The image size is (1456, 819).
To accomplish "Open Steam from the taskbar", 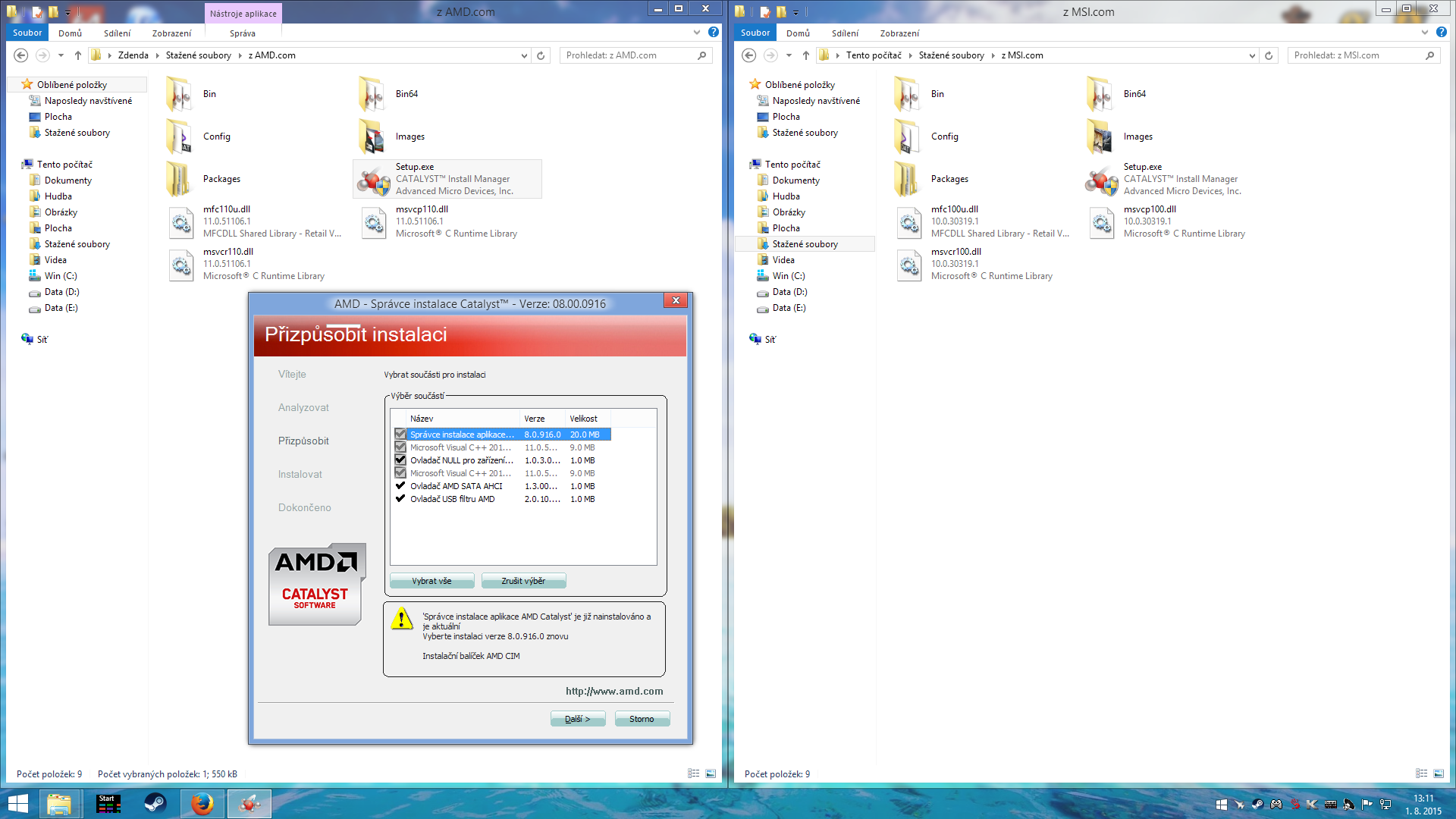I will pyautogui.click(x=155, y=804).
